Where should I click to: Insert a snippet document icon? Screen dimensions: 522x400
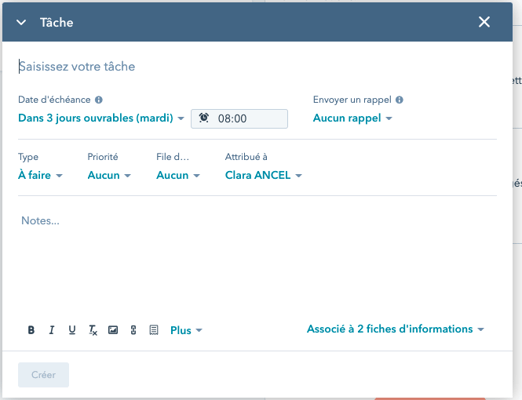[154, 330]
